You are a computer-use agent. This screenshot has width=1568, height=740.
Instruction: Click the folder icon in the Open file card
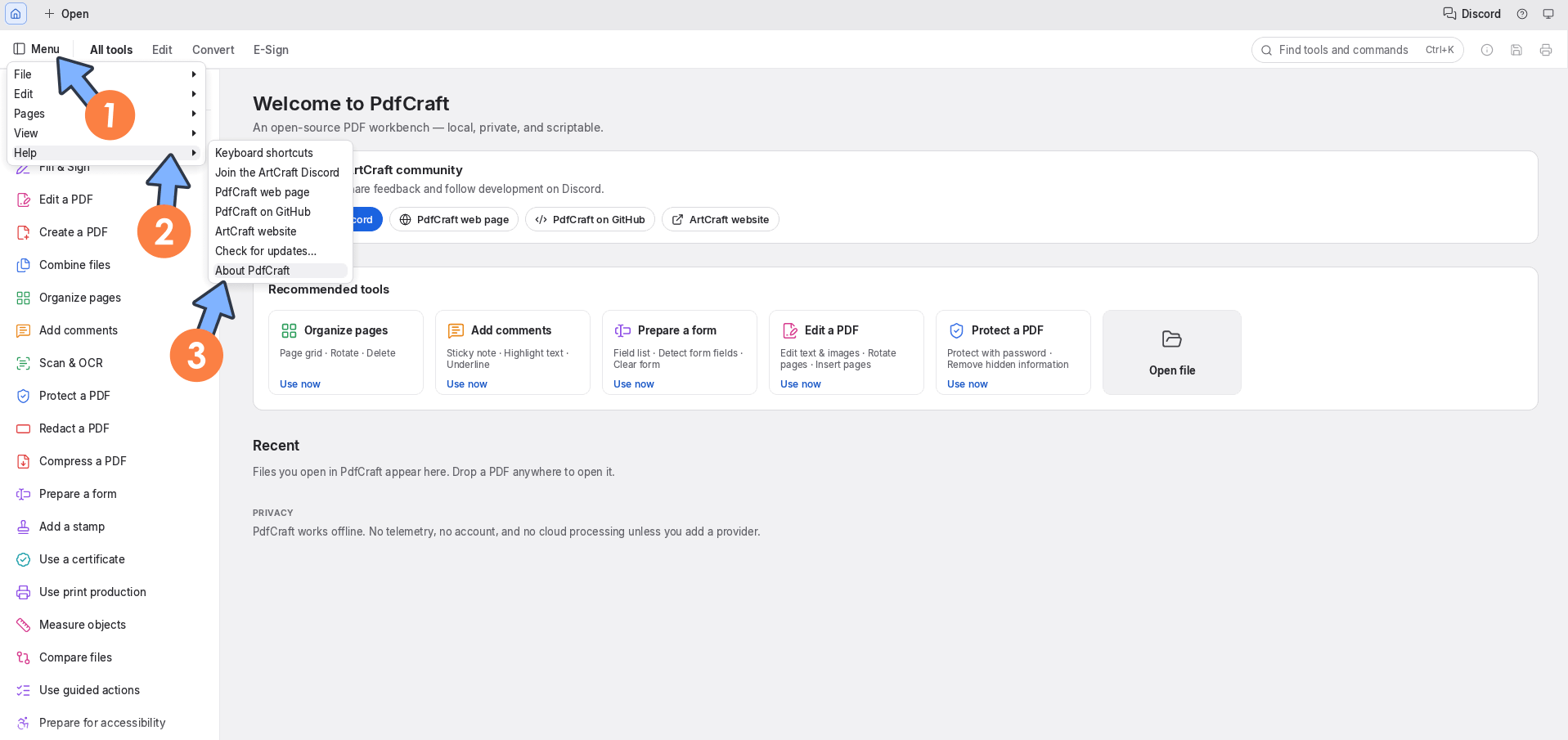(1172, 339)
